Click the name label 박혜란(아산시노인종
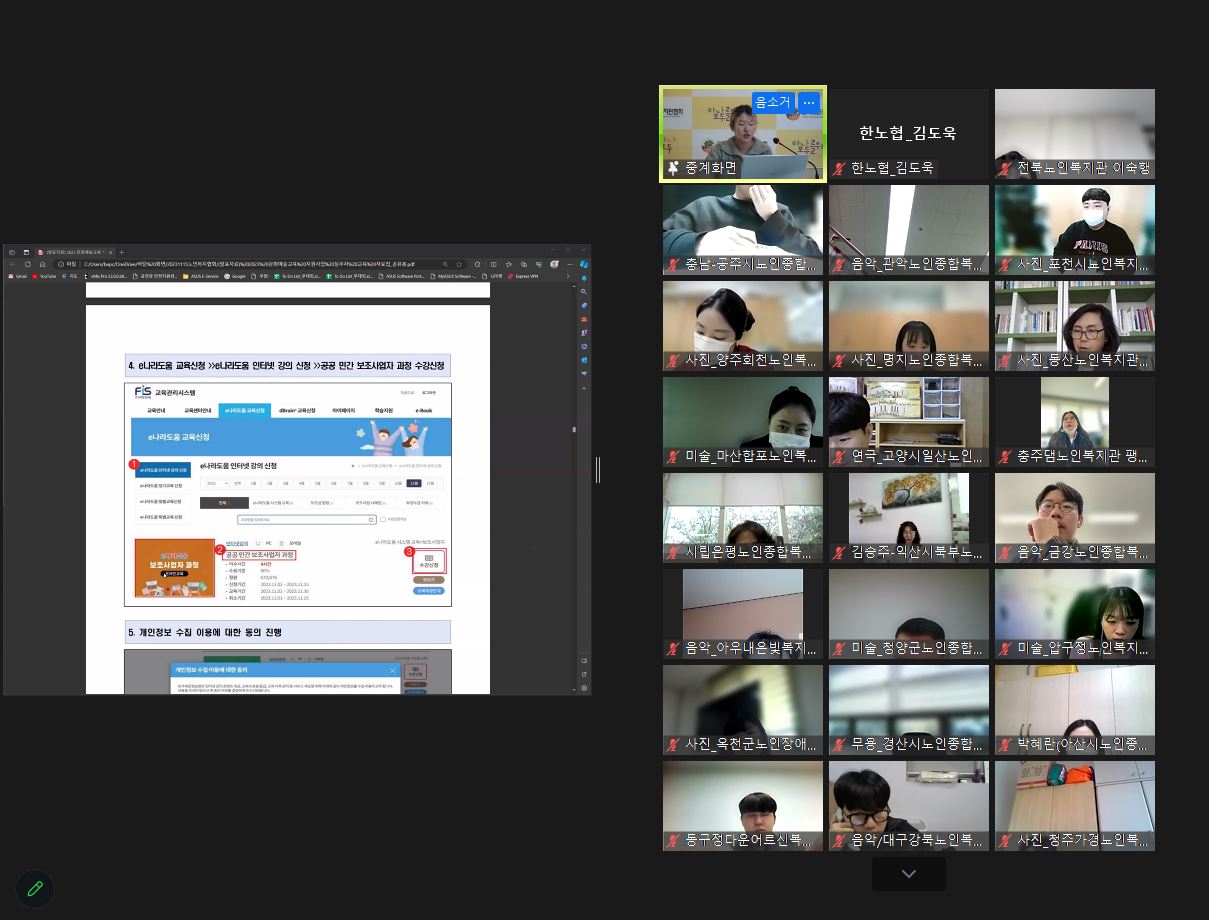Screen dimensions: 1209x920 point(1083,744)
